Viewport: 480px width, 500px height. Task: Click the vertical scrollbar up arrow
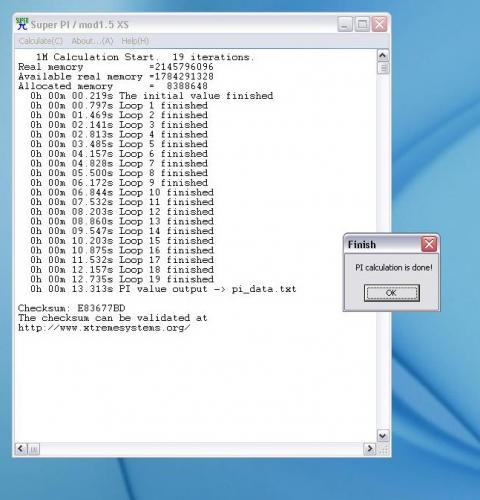[383, 55]
